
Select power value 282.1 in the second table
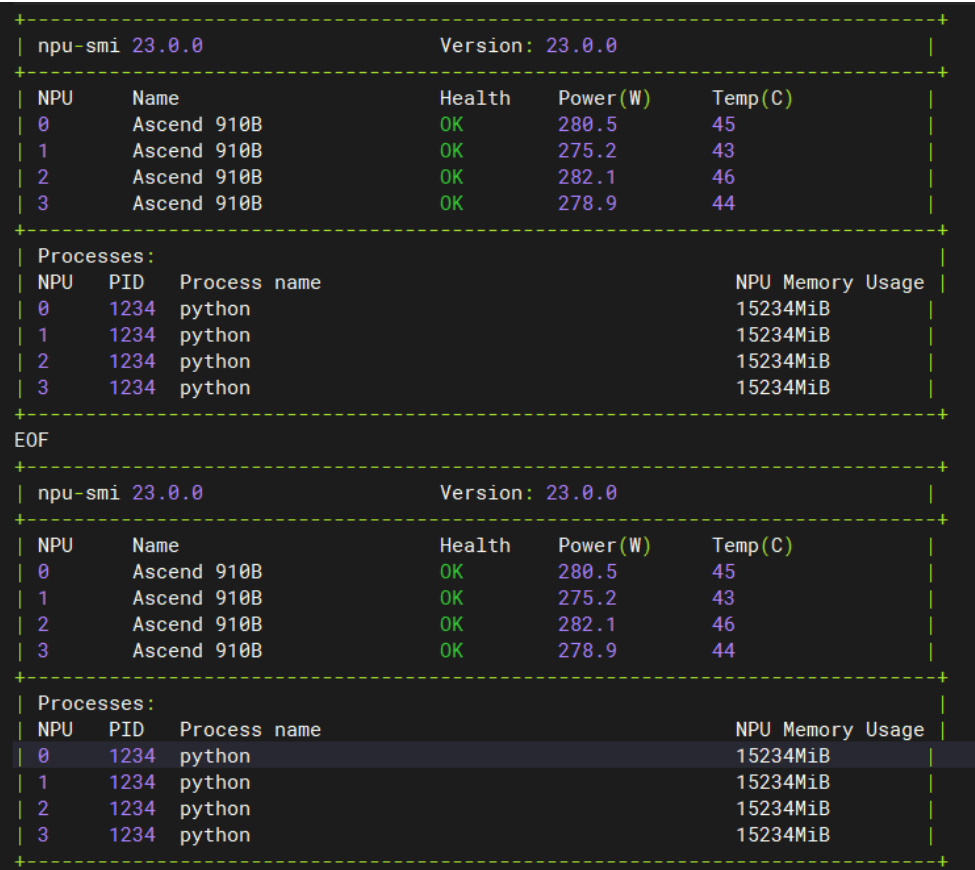pyautogui.click(x=587, y=624)
